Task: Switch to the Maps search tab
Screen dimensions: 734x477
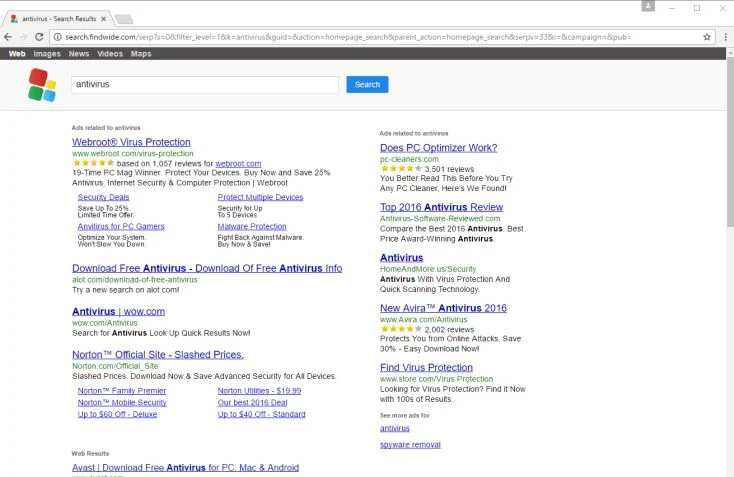Action: coord(141,54)
